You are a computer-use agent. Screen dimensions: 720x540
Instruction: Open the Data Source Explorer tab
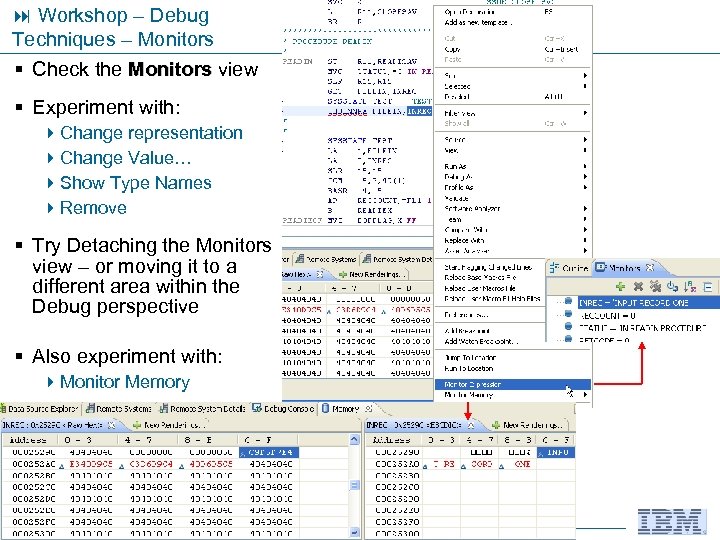point(39,409)
